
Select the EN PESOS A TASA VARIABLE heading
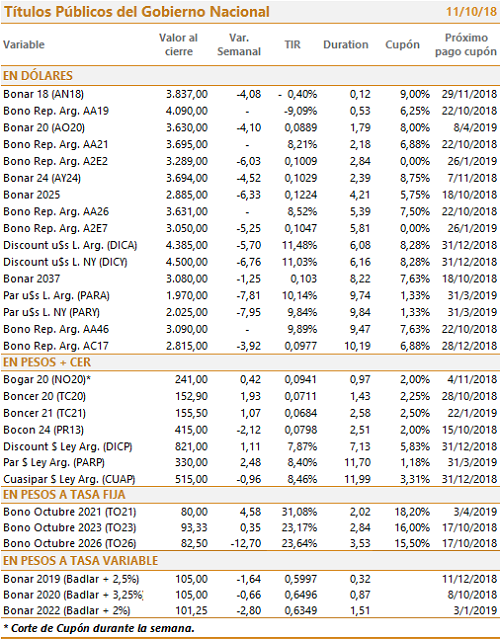coord(80,560)
